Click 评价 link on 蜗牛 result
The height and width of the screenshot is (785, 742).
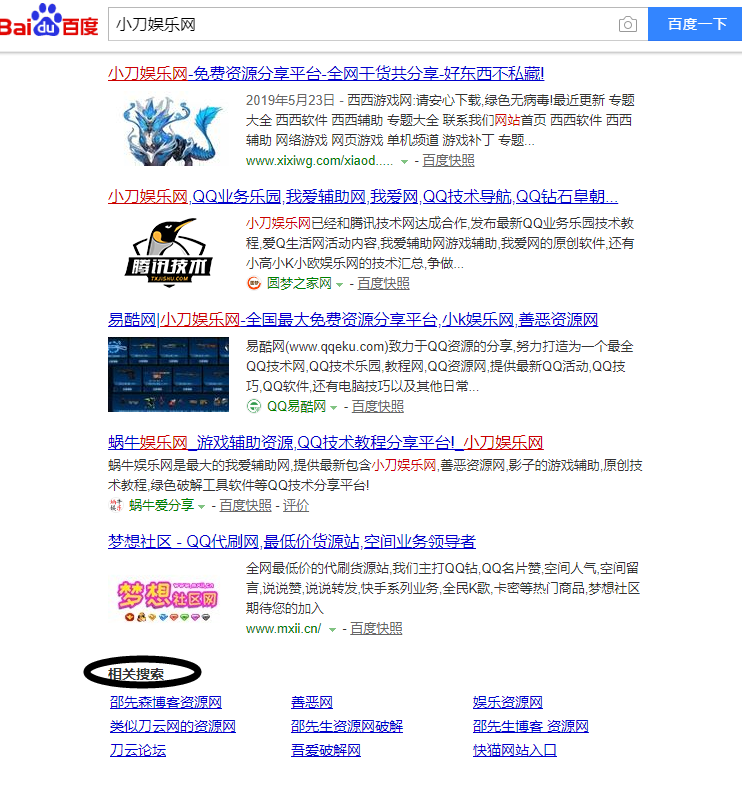tap(295, 505)
